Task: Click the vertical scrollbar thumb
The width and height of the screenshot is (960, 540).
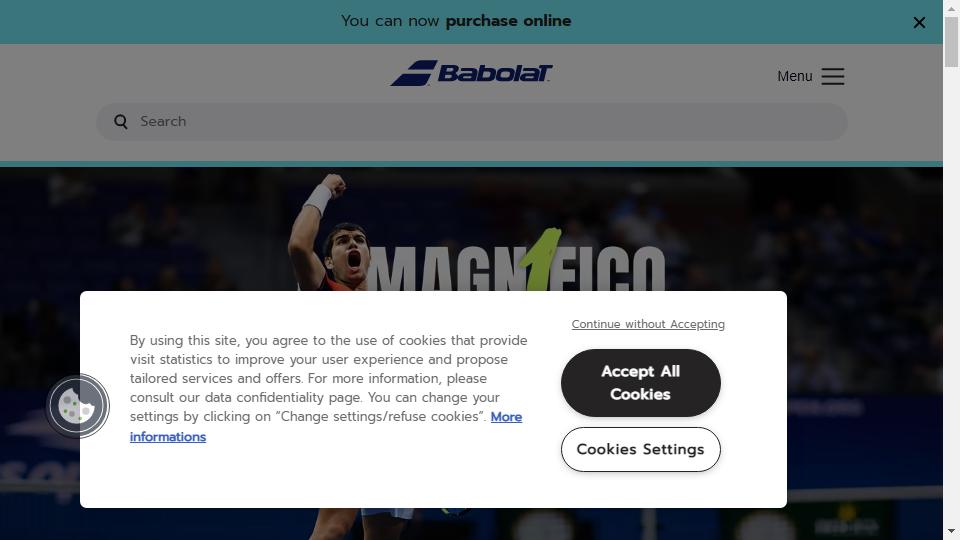Action: (x=951, y=42)
